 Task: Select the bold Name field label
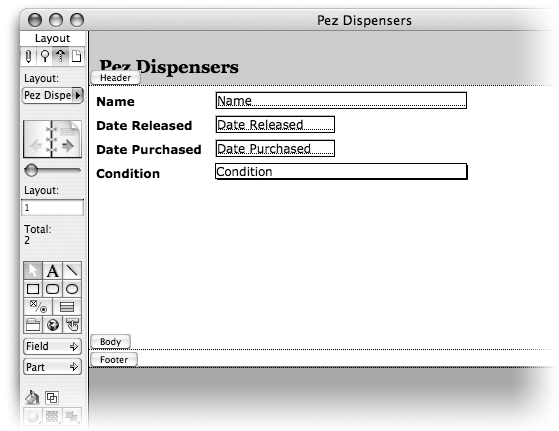[x=116, y=102]
